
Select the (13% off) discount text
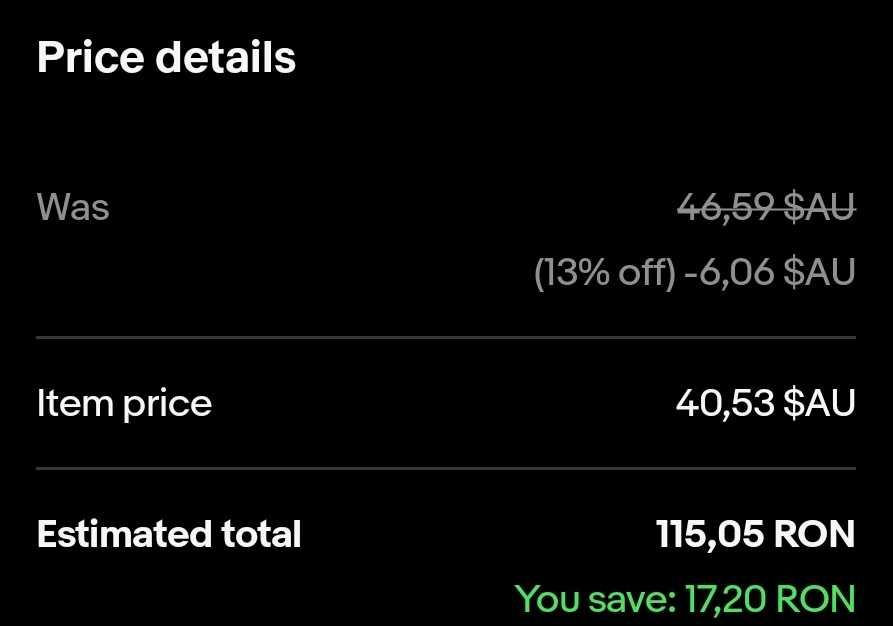tap(605, 272)
